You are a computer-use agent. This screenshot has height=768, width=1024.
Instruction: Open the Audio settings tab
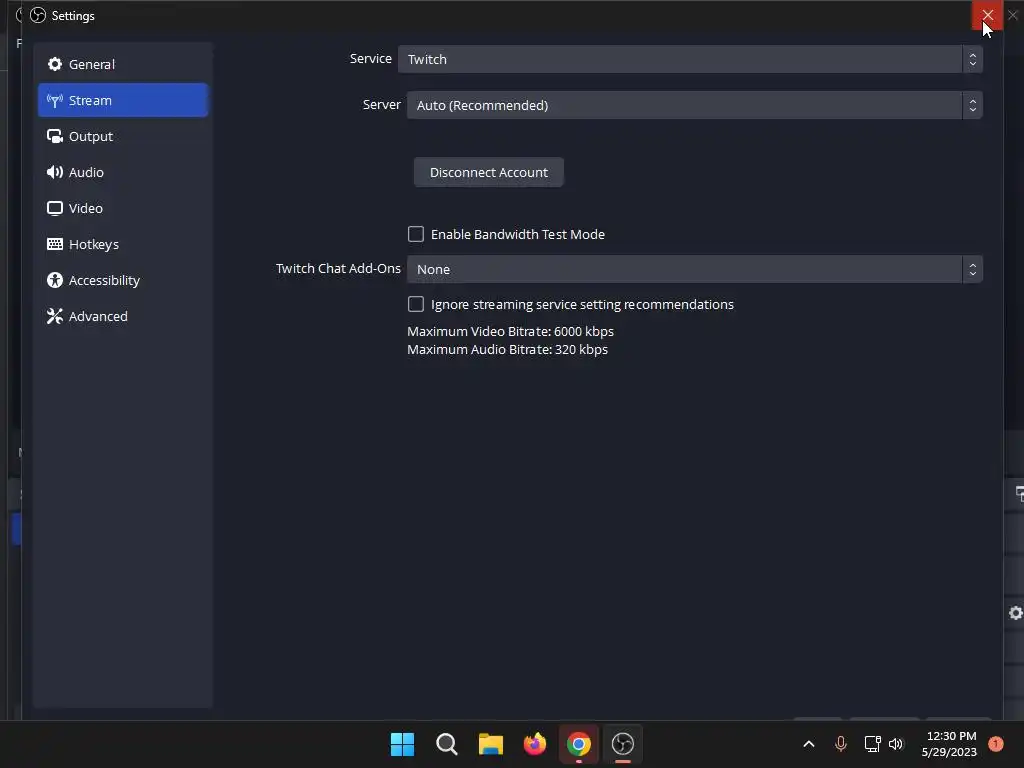123,172
